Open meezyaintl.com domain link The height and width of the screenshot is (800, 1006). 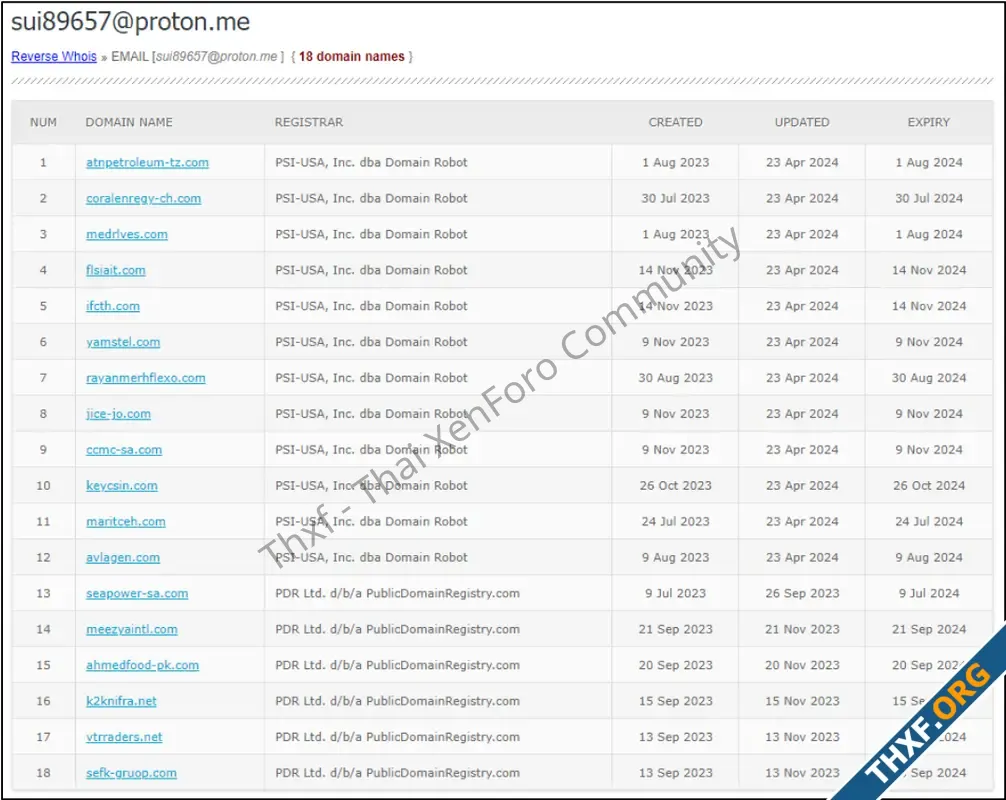tap(132, 629)
